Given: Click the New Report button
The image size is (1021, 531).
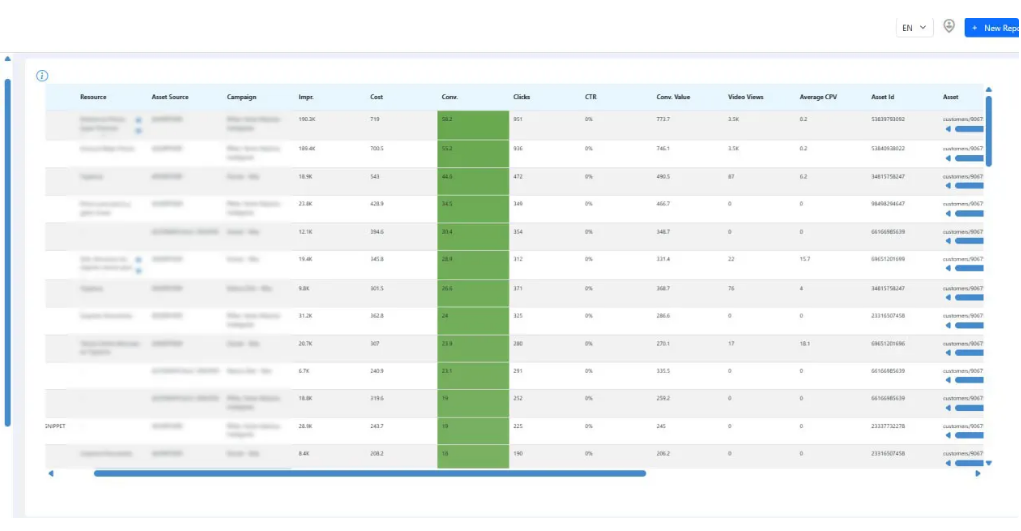Looking at the screenshot, I should [992, 27].
